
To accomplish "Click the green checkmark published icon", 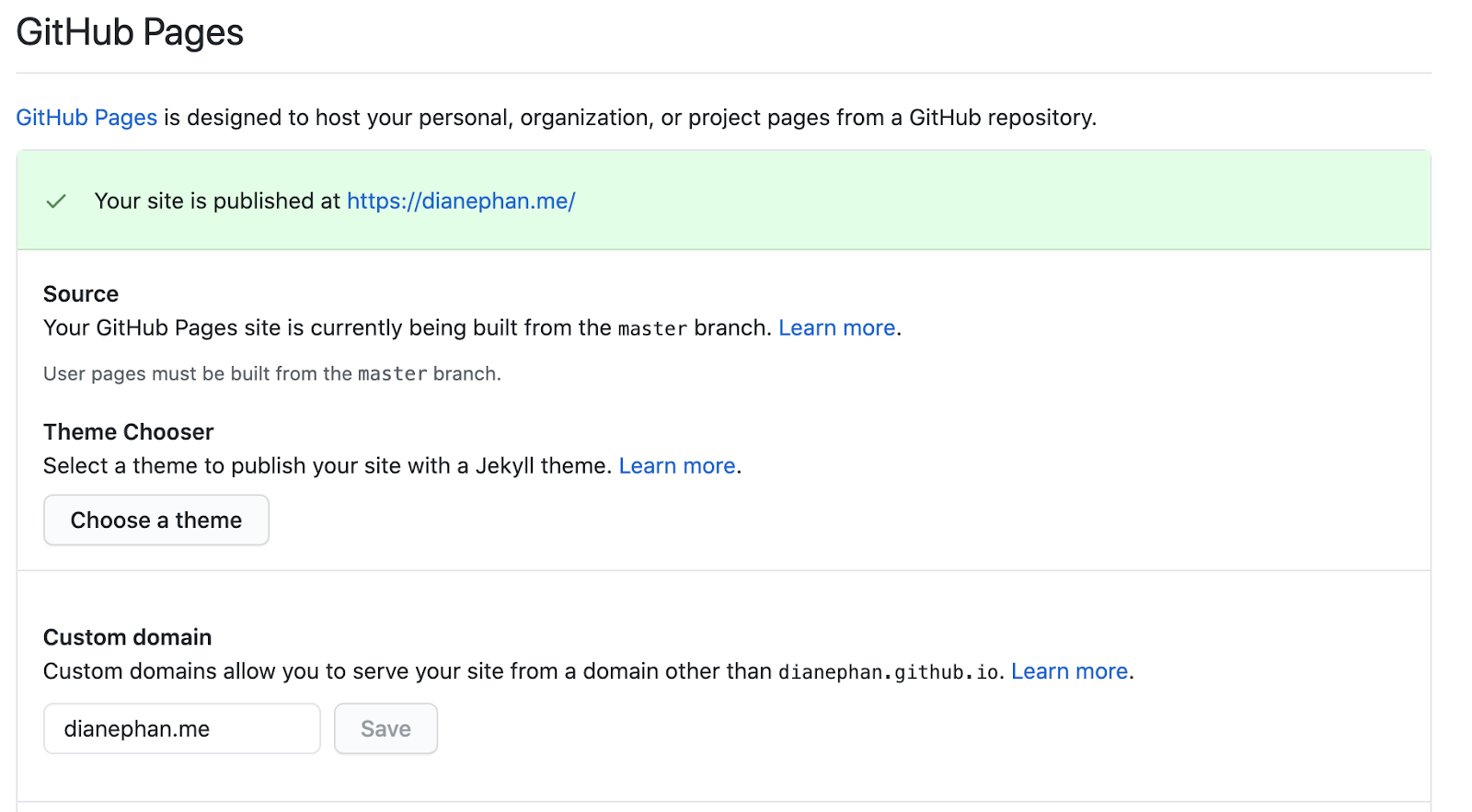I will (56, 201).
